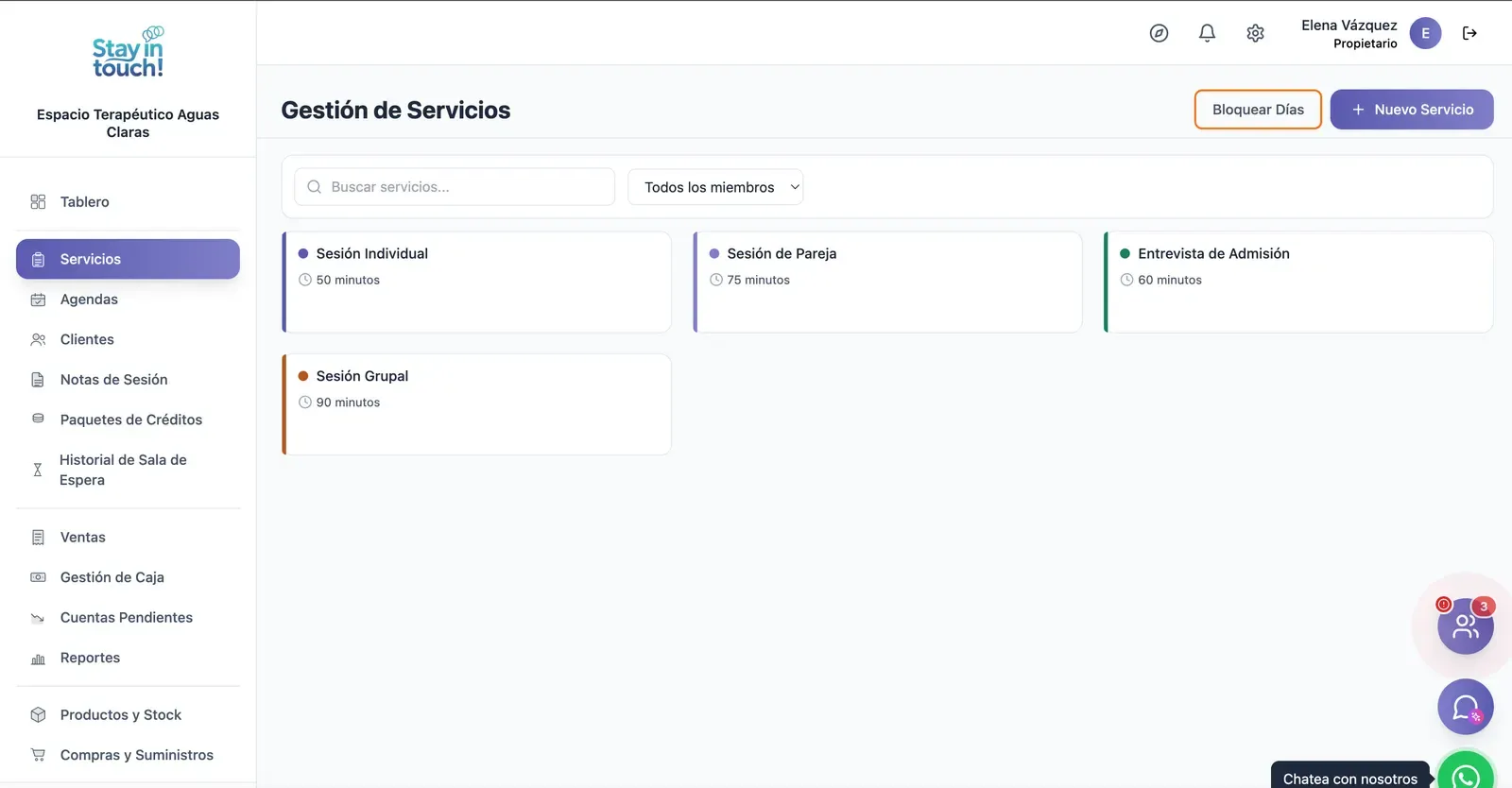Open the Sesión de Pareja service card
Image resolution: width=1512 pixels, height=788 pixels.
click(x=887, y=282)
